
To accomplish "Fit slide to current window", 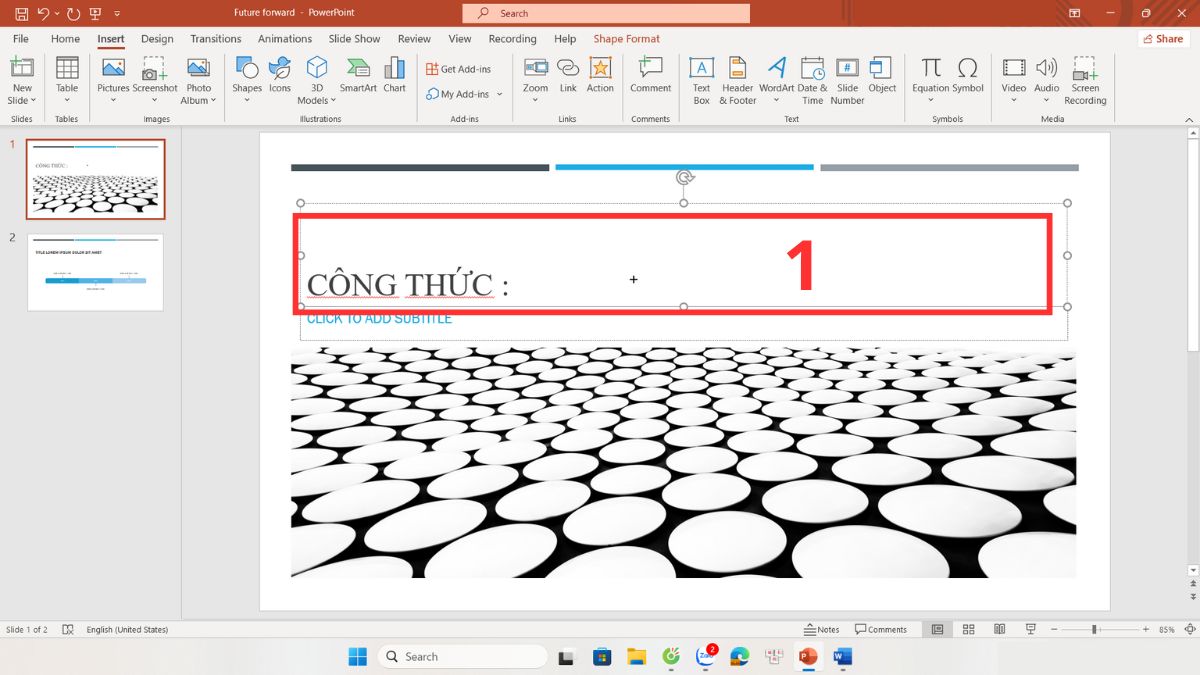I will [1189, 629].
